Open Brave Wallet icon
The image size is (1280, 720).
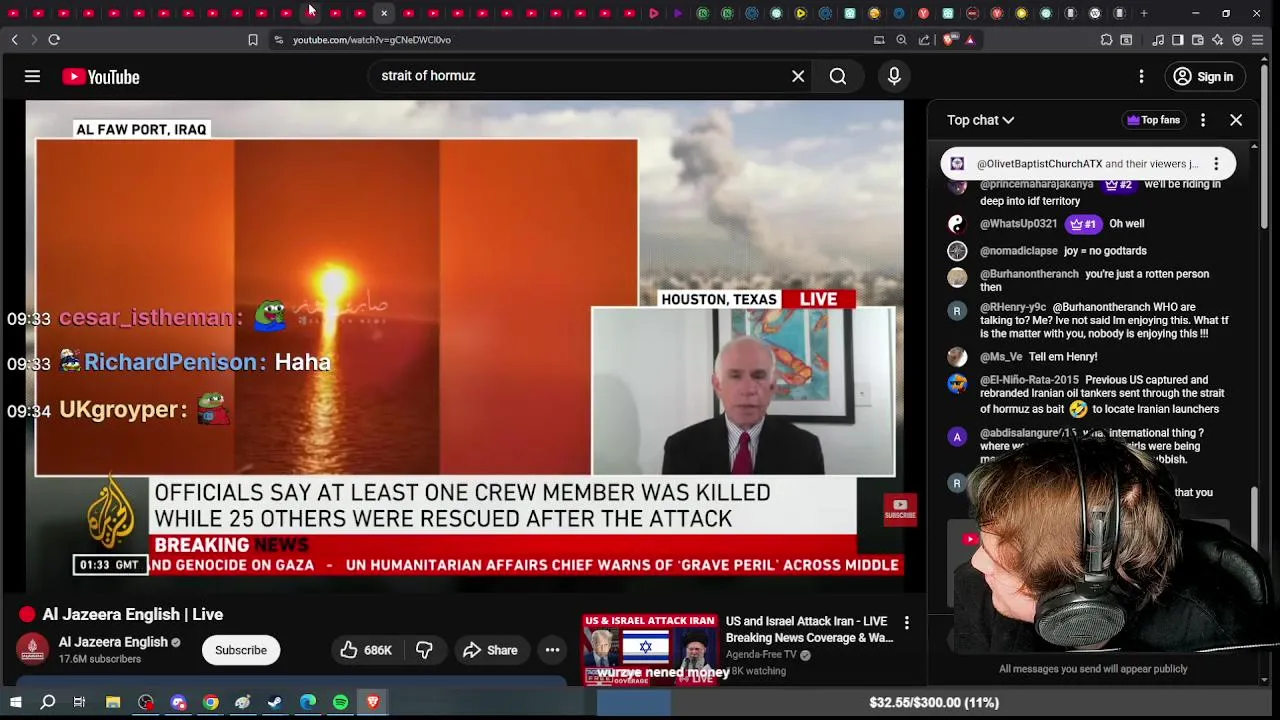click(1198, 40)
